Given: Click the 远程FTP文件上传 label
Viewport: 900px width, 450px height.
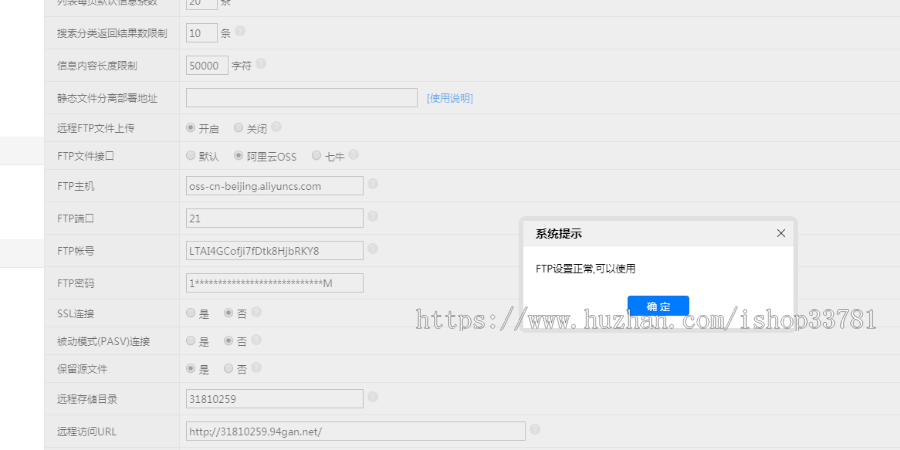Looking at the screenshot, I should (x=96, y=128).
